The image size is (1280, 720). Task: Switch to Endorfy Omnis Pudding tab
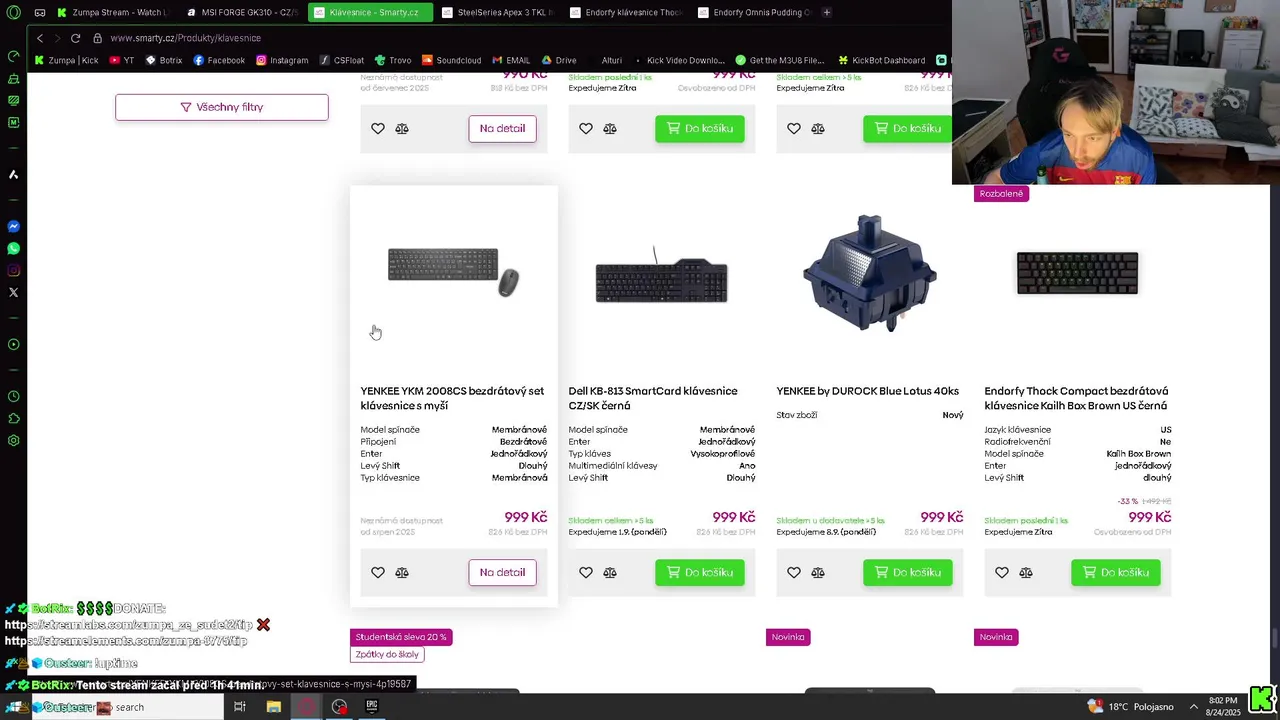pyautogui.click(x=755, y=12)
